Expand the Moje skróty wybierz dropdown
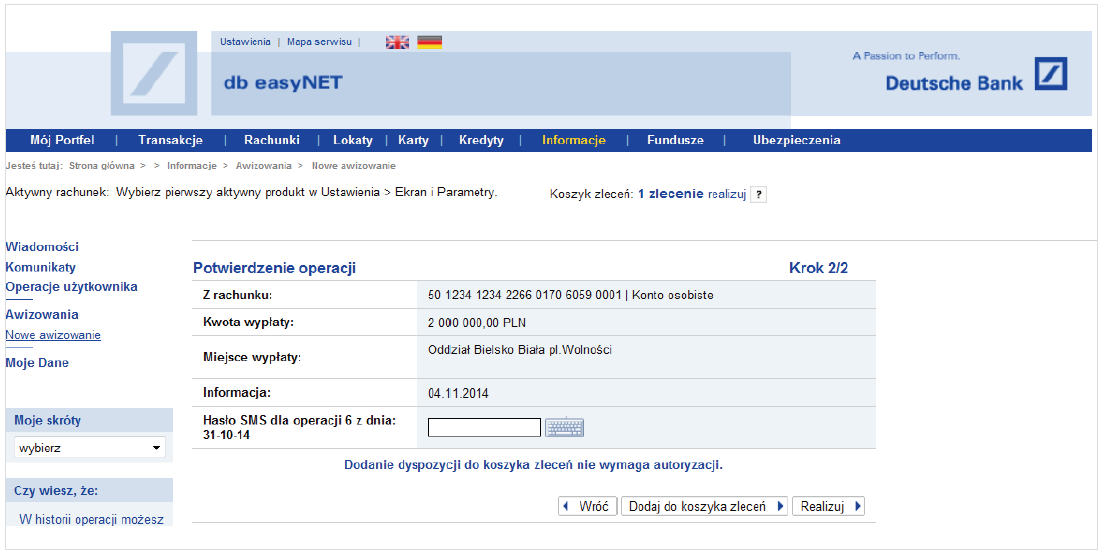Screen dimensions: 1102x554 [x=90, y=448]
